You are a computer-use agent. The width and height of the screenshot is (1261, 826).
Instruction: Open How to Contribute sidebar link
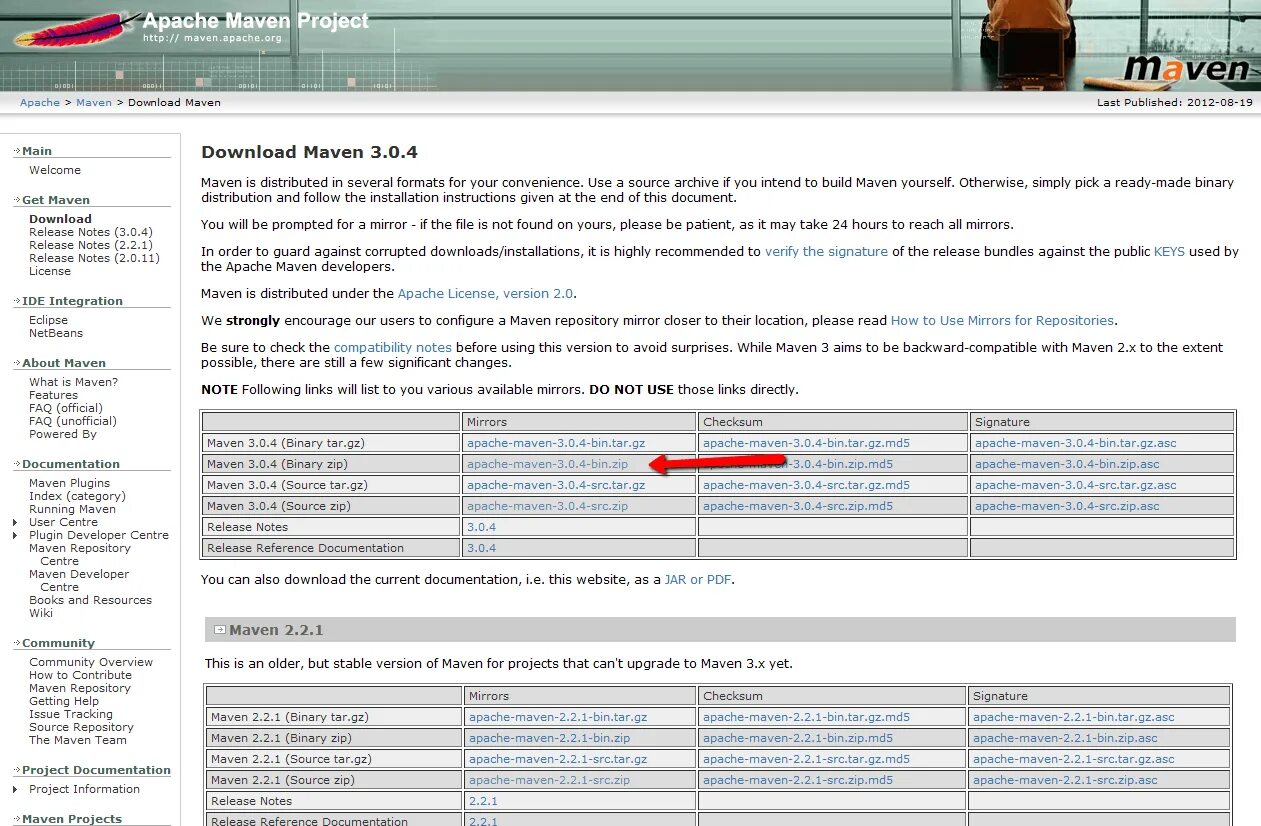click(x=80, y=675)
